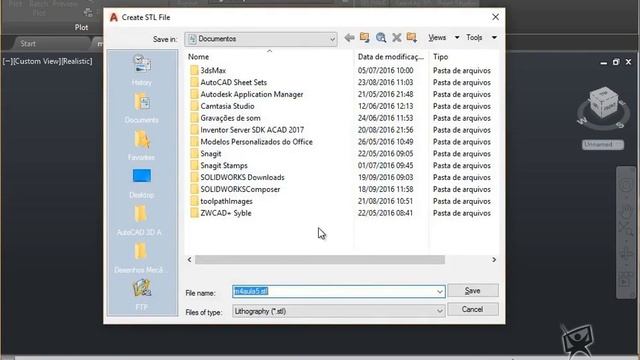Open History in places sidebar
The width and height of the screenshot is (640, 360).
pos(142,70)
